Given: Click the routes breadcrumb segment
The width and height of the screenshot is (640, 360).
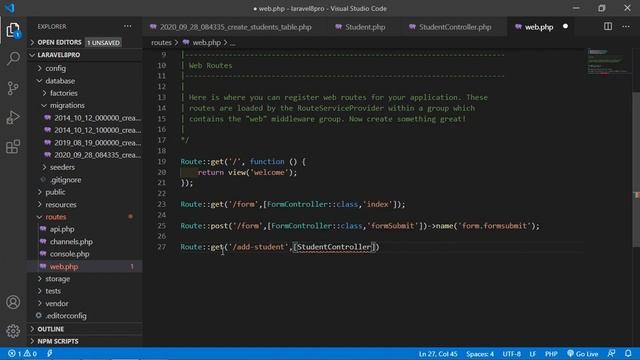Looking at the screenshot, I should 161,42.
